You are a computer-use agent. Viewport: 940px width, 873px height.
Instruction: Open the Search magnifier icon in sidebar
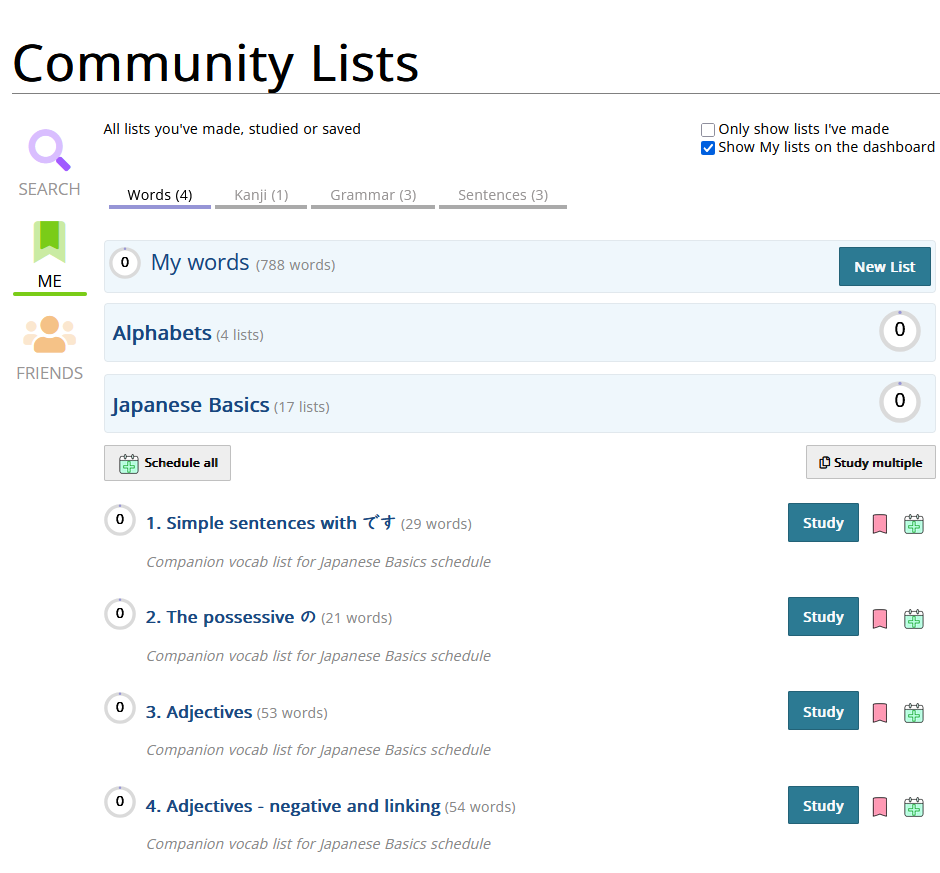tap(49, 150)
